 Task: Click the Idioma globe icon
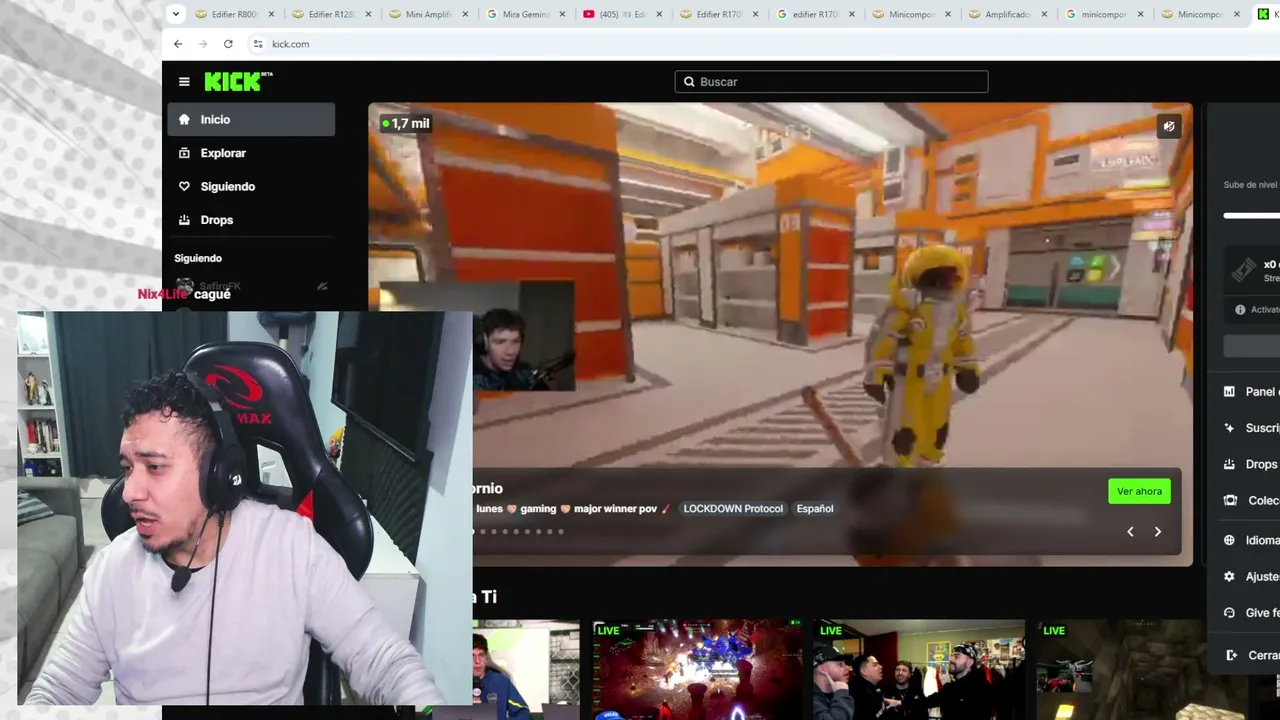[x=1229, y=540]
